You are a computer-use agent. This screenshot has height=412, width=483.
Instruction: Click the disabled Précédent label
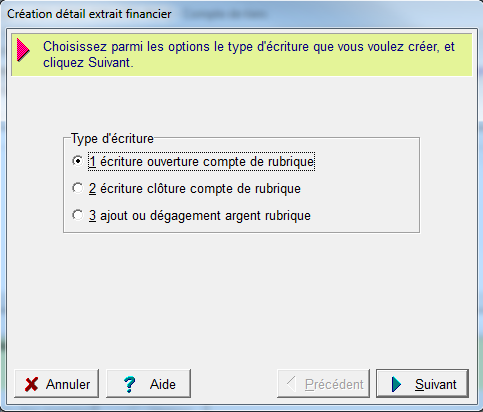click(x=334, y=384)
